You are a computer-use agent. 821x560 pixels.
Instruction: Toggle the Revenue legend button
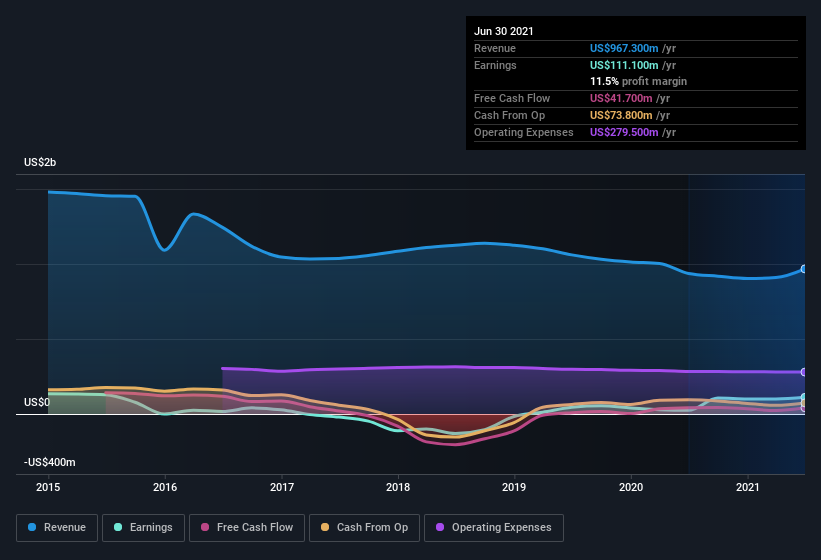click(57, 528)
